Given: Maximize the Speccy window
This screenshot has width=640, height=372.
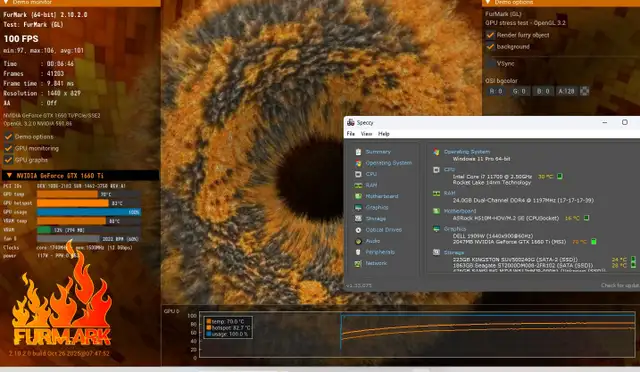Looking at the screenshot, I should pyautogui.click(x=624, y=123).
